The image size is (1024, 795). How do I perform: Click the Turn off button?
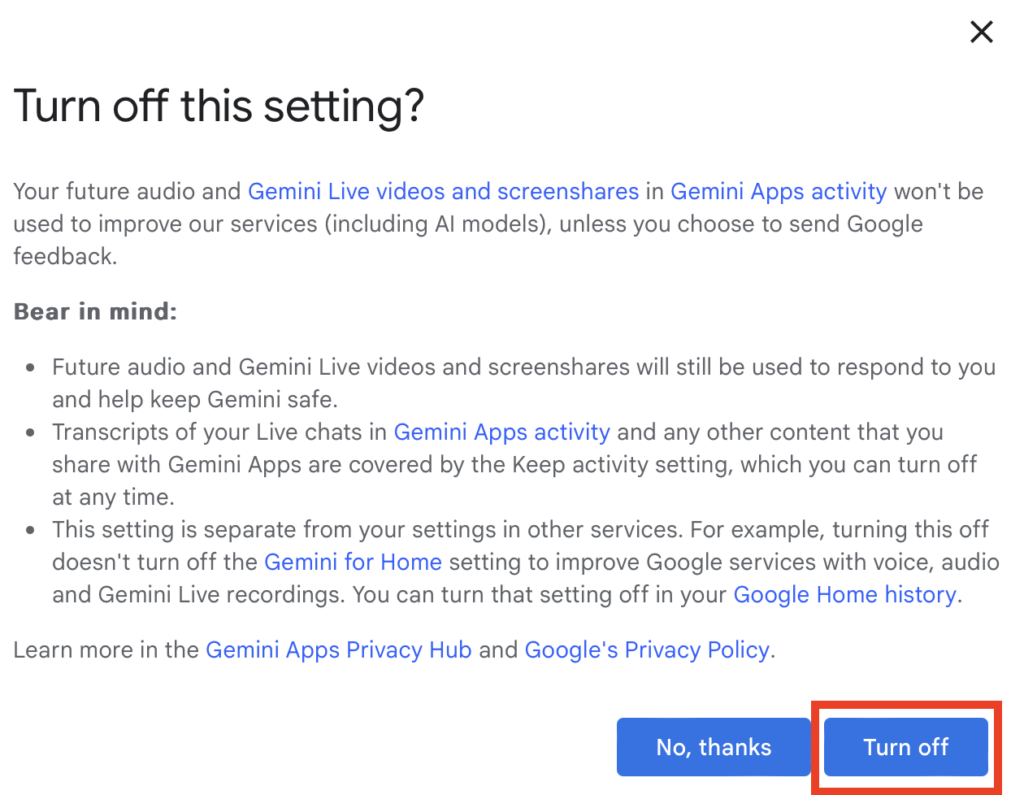click(x=906, y=747)
